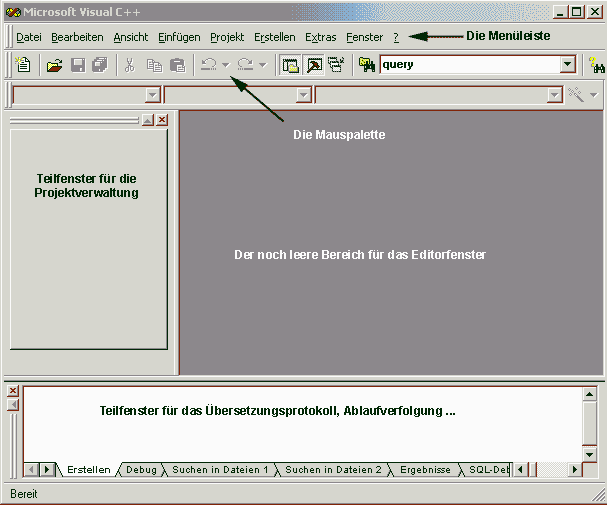
Task: Open the Erstellen menu
Action: tap(275, 37)
